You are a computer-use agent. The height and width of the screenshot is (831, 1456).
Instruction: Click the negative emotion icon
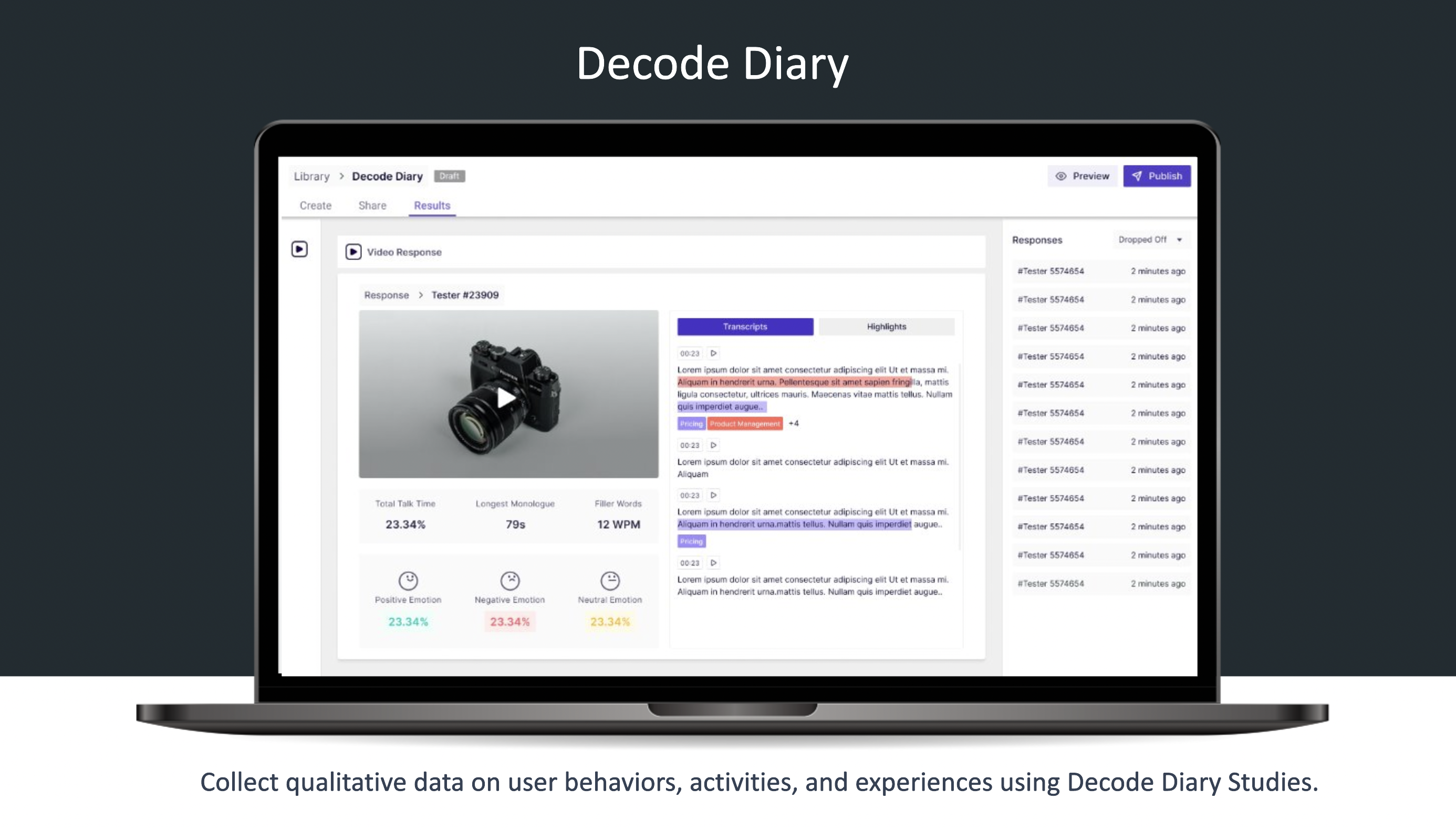[509, 580]
